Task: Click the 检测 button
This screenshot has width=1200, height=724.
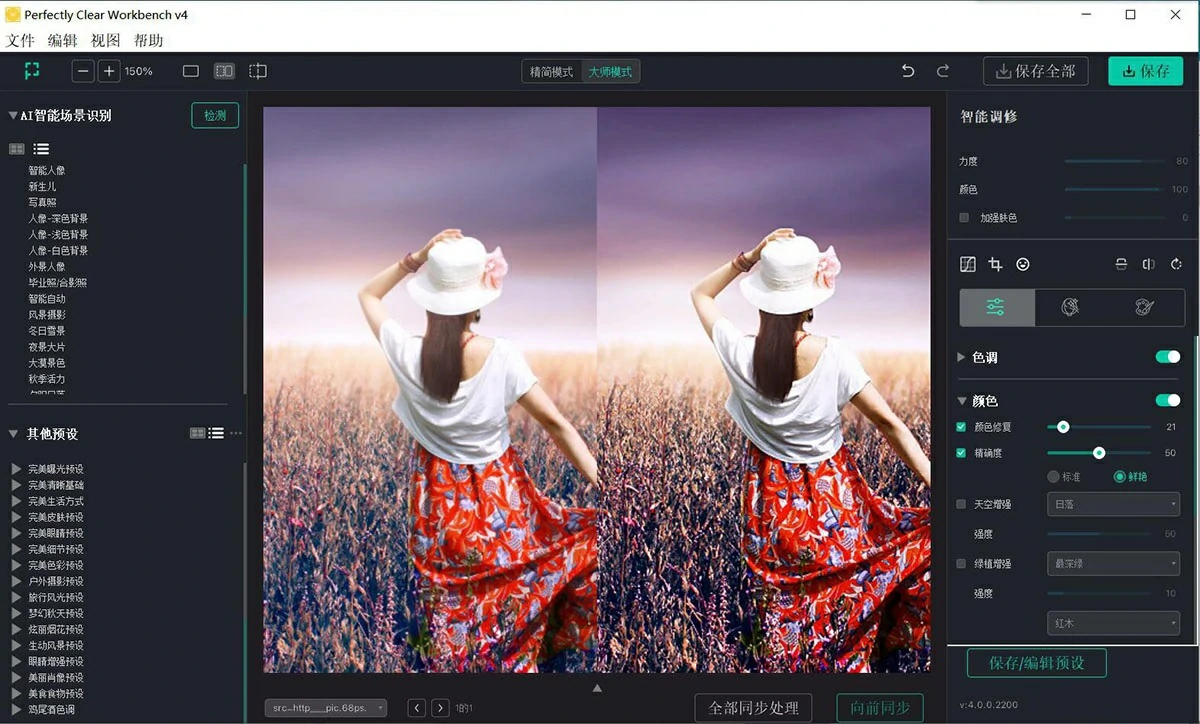Action: [x=215, y=115]
